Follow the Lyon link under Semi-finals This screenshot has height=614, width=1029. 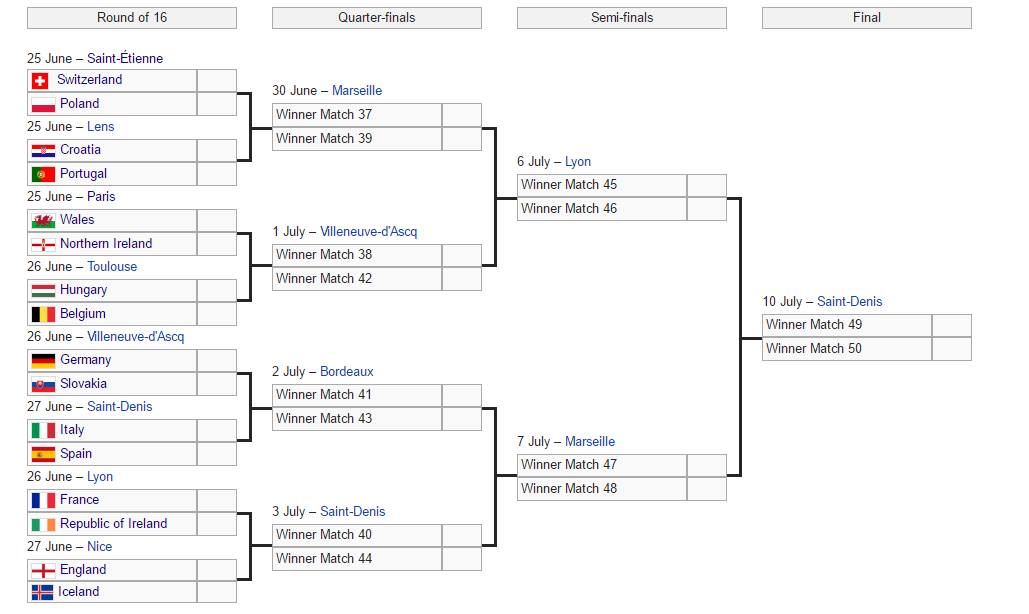578,162
